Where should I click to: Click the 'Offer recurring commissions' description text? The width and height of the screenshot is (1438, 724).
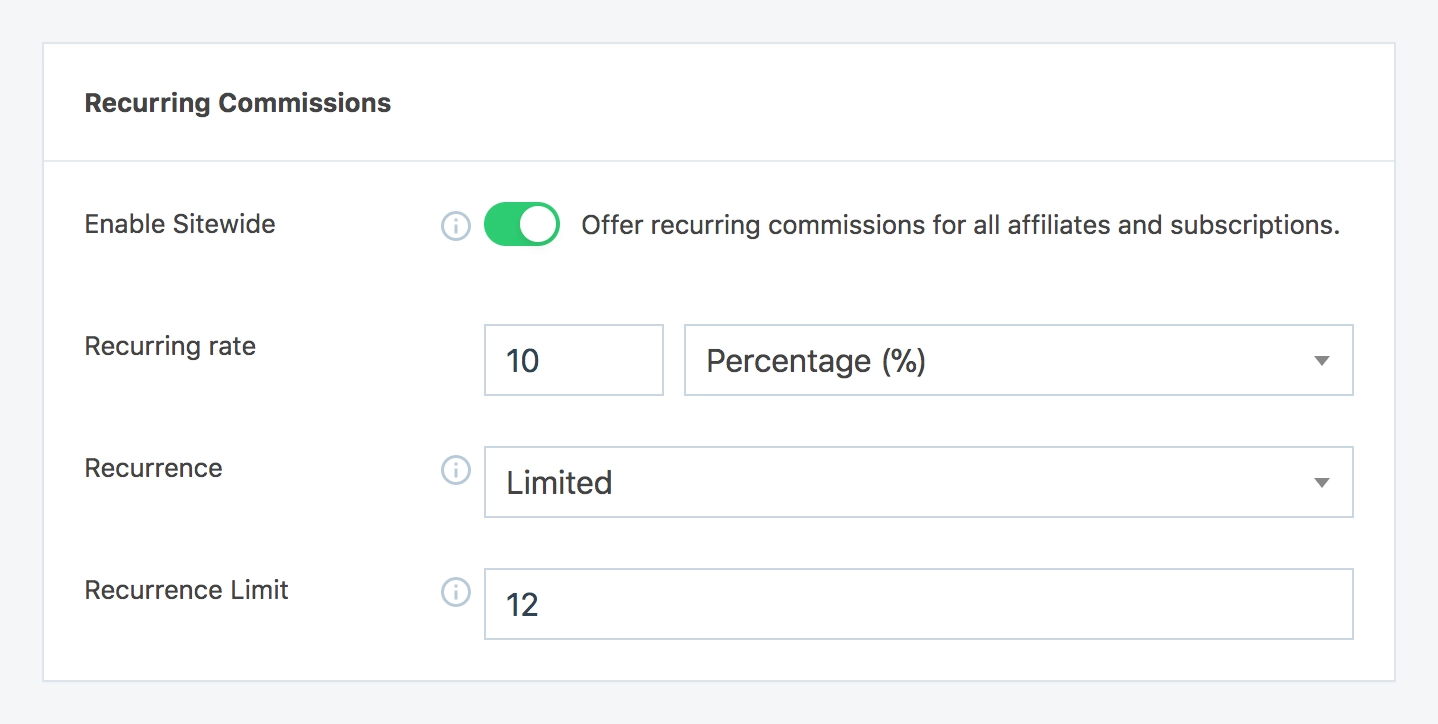coord(960,225)
